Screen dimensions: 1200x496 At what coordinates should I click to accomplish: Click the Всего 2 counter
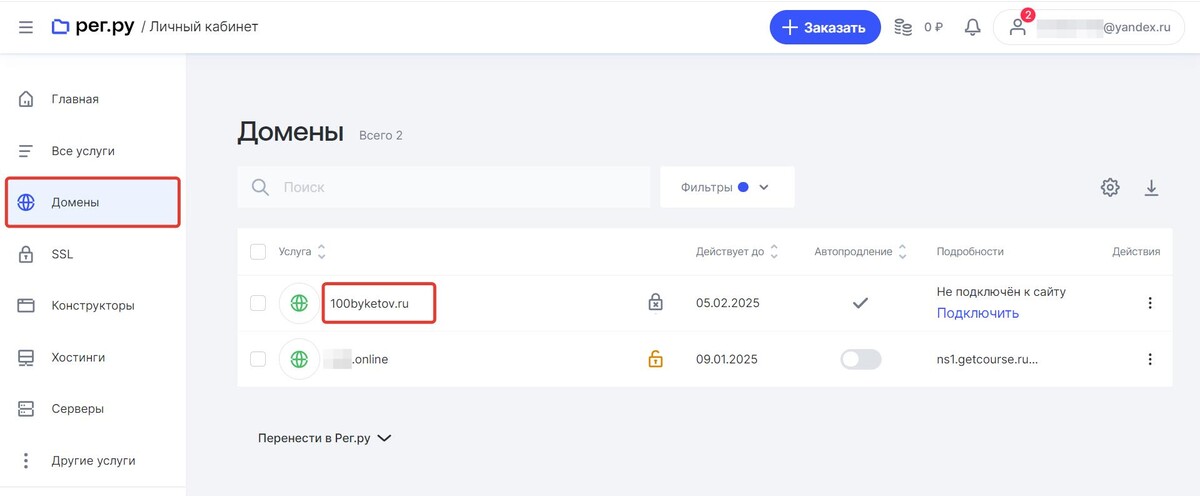(x=381, y=135)
